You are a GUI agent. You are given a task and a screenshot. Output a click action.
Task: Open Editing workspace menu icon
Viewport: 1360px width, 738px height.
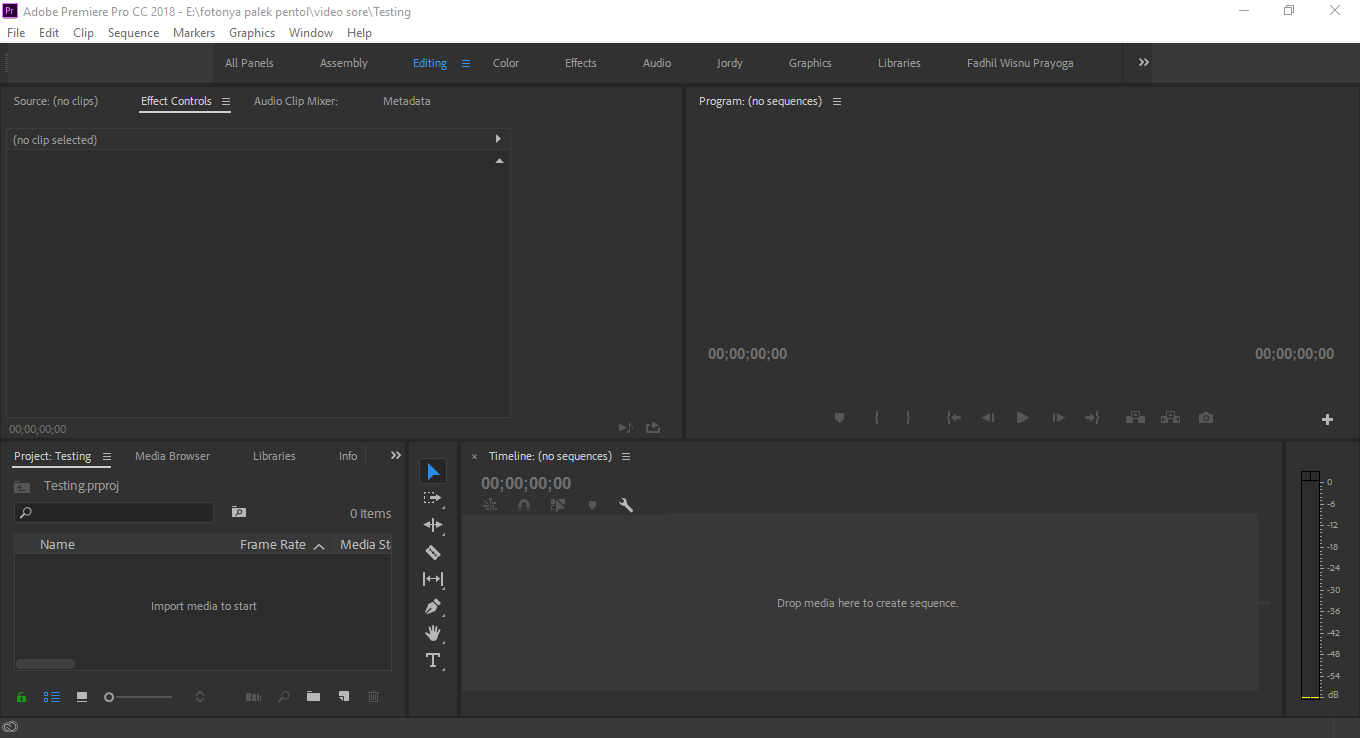pos(465,63)
